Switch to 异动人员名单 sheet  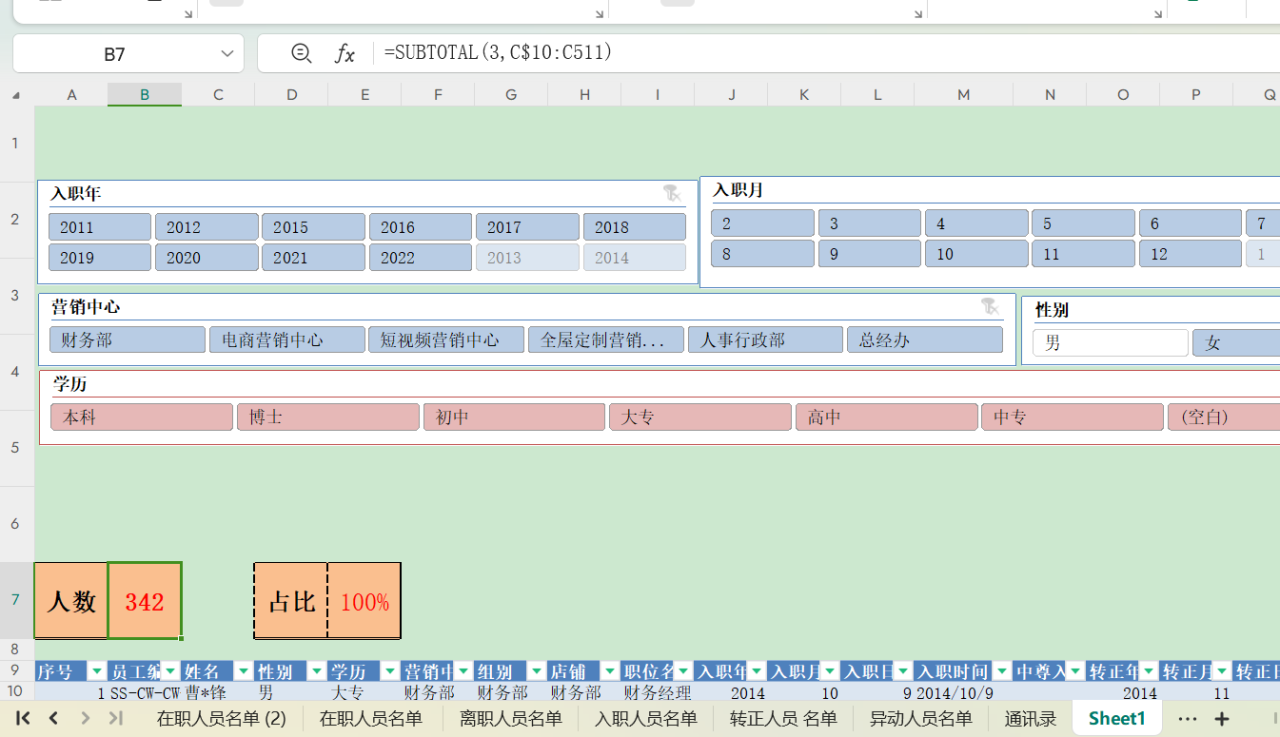(x=920, y=718)
